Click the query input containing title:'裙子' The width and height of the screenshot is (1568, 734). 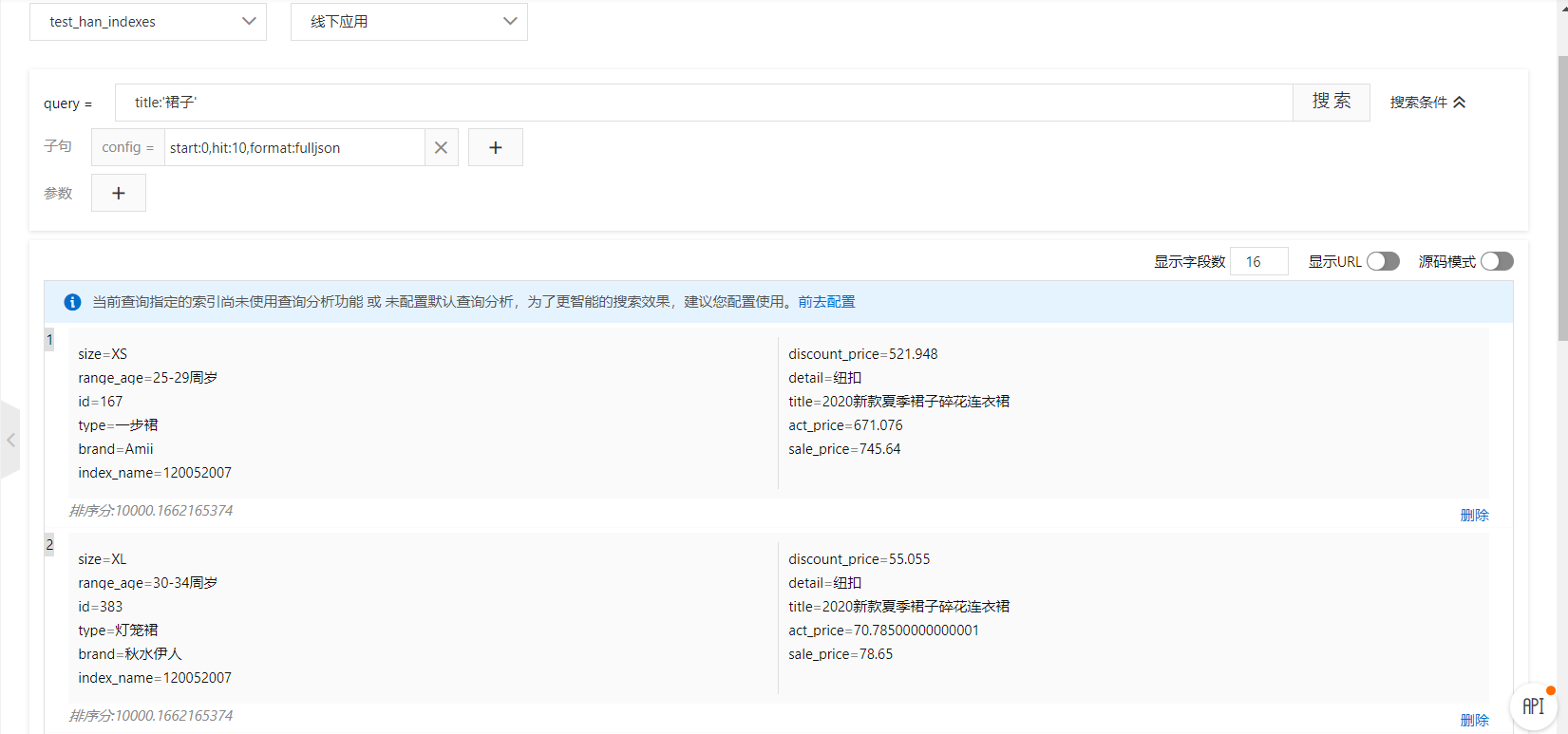[704, 103]
